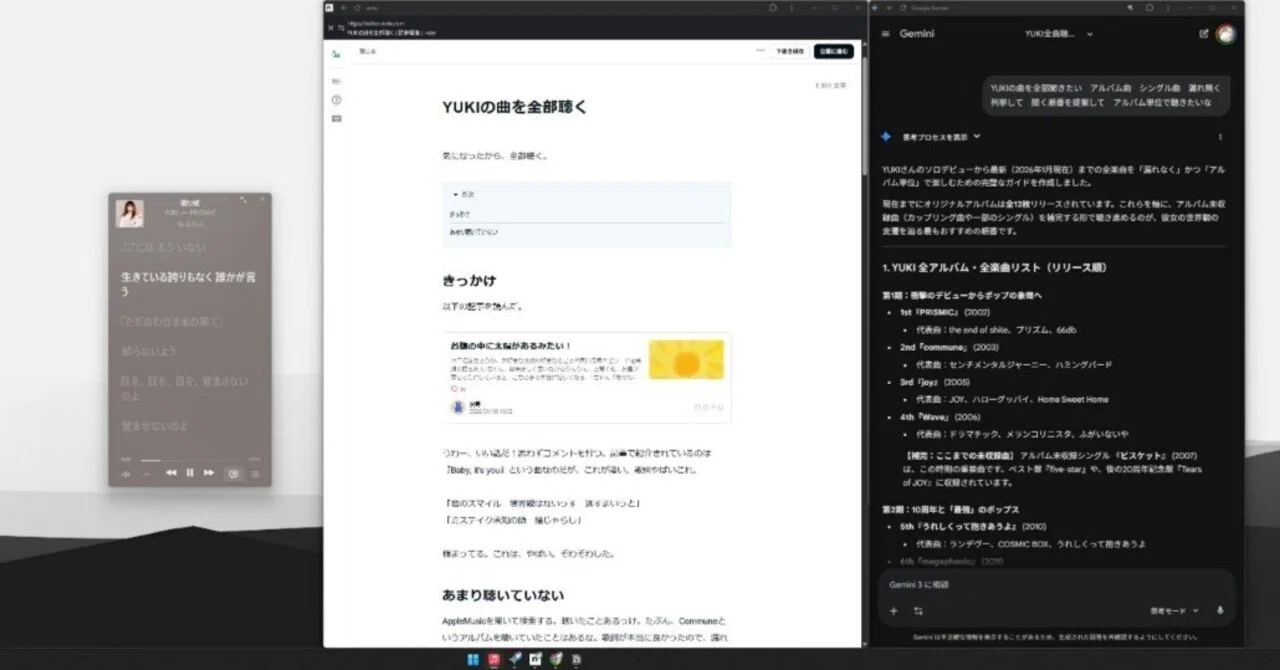Reload the Google Gemini browser window
This screenshot has height=670, width=1280.
click(903, 7)
